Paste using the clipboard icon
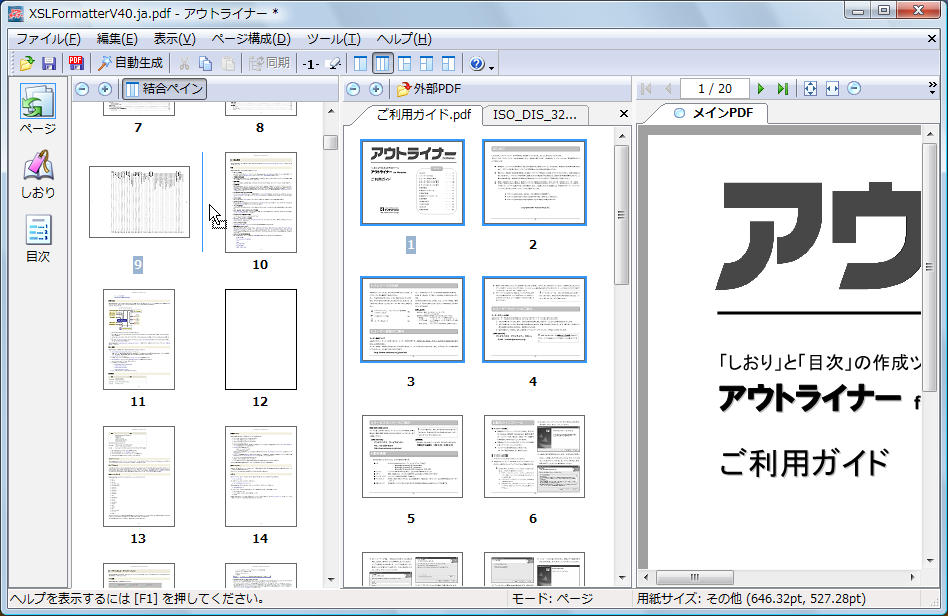Viewport: 948px width, 616px height. [x=228, y=63]
